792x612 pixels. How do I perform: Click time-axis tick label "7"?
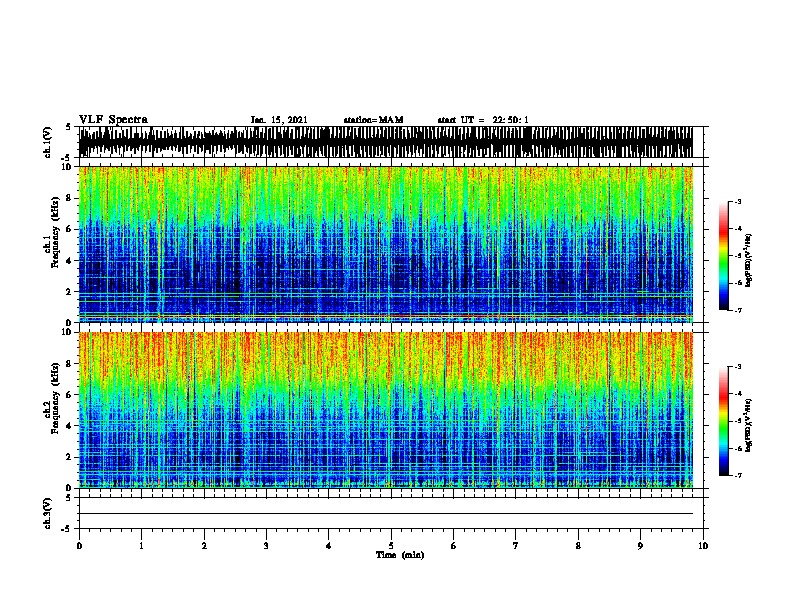pyautogui.click(x=516, y=545)
